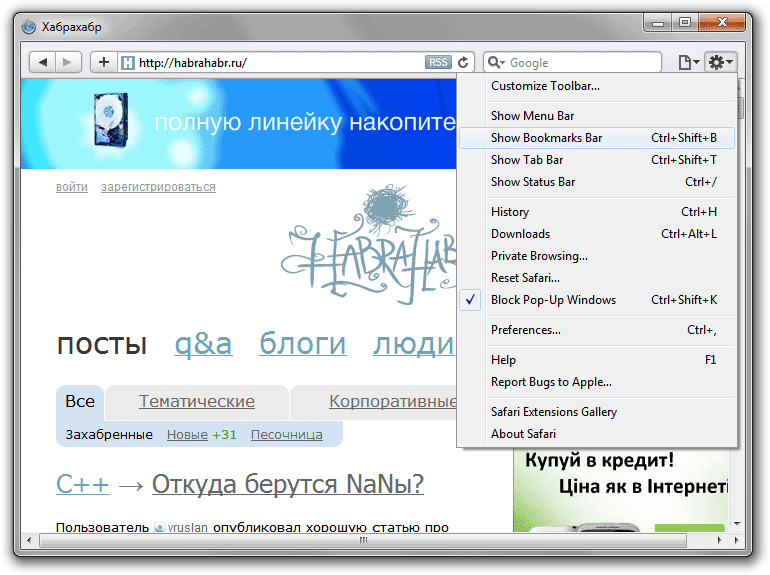Viewport: 770px width, 575px height.
Task: Open the page menu icon
Action: point(689,62)
